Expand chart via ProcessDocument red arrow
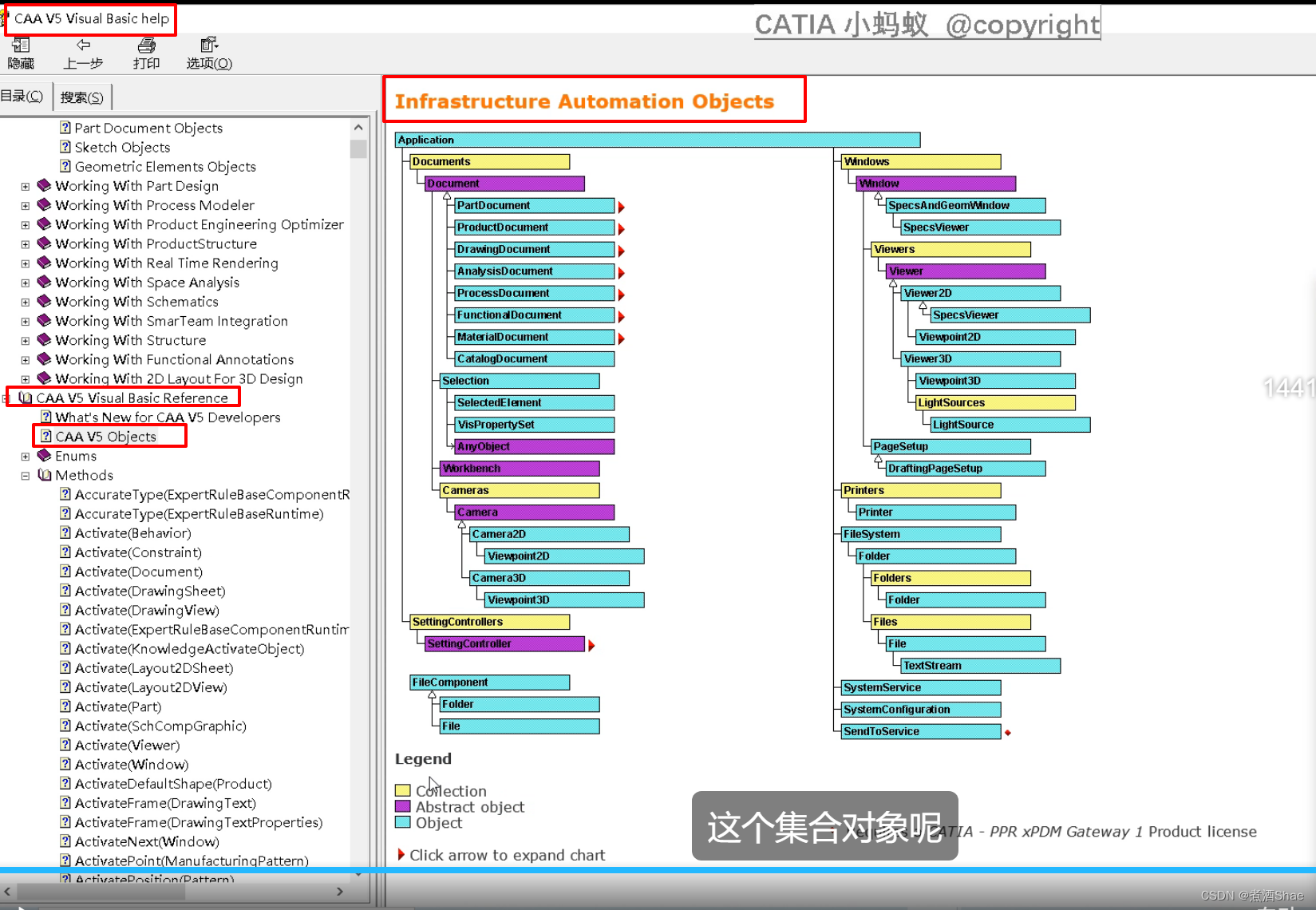Viewport: 1316px width, 910px height. pyautogui.click(x=621, y=295)
